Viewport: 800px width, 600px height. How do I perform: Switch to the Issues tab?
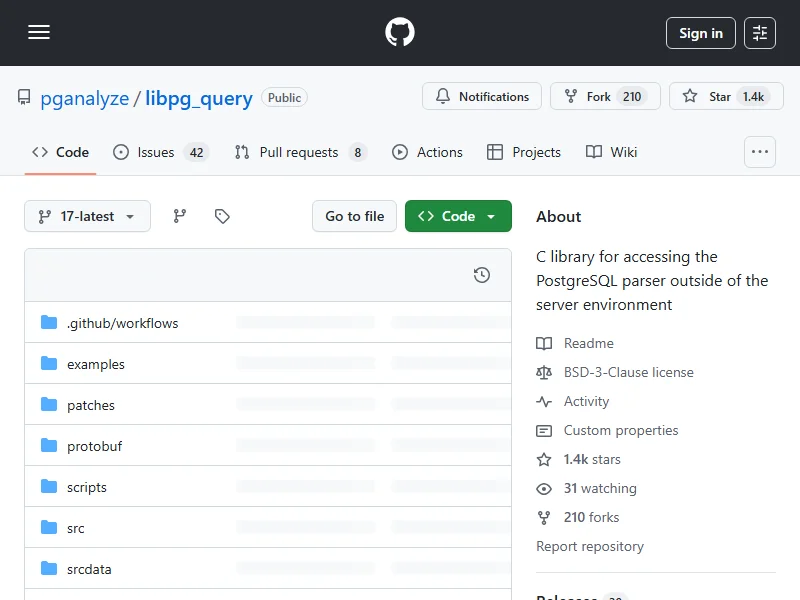159,152
